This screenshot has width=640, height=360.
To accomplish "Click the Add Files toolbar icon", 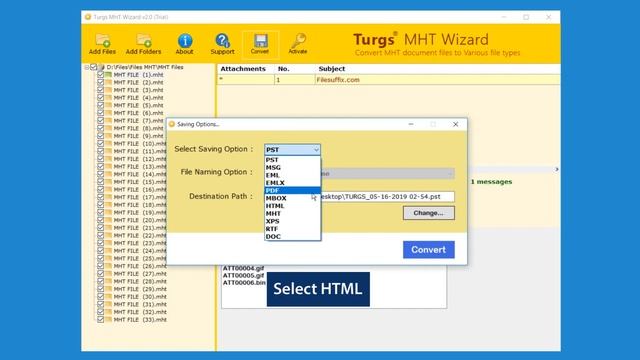I will [102, 40].
